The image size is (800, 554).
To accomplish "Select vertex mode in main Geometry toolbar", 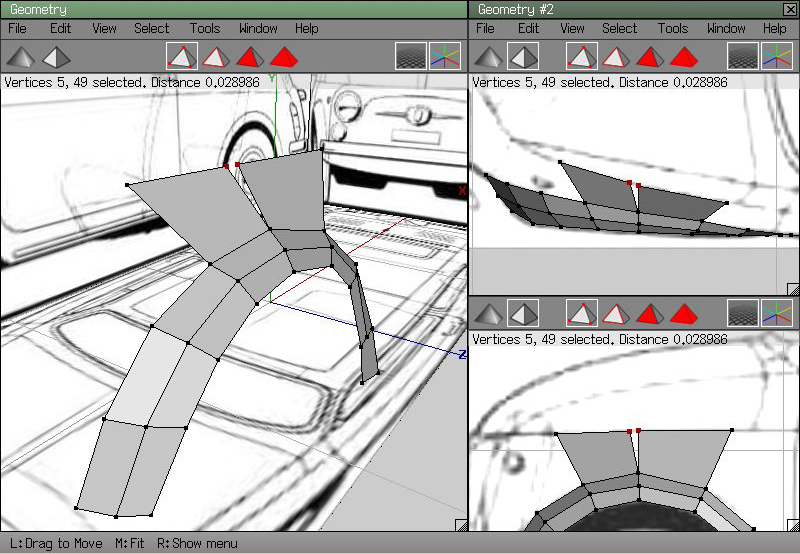I will pyautogui.click(x=182, y=56).
